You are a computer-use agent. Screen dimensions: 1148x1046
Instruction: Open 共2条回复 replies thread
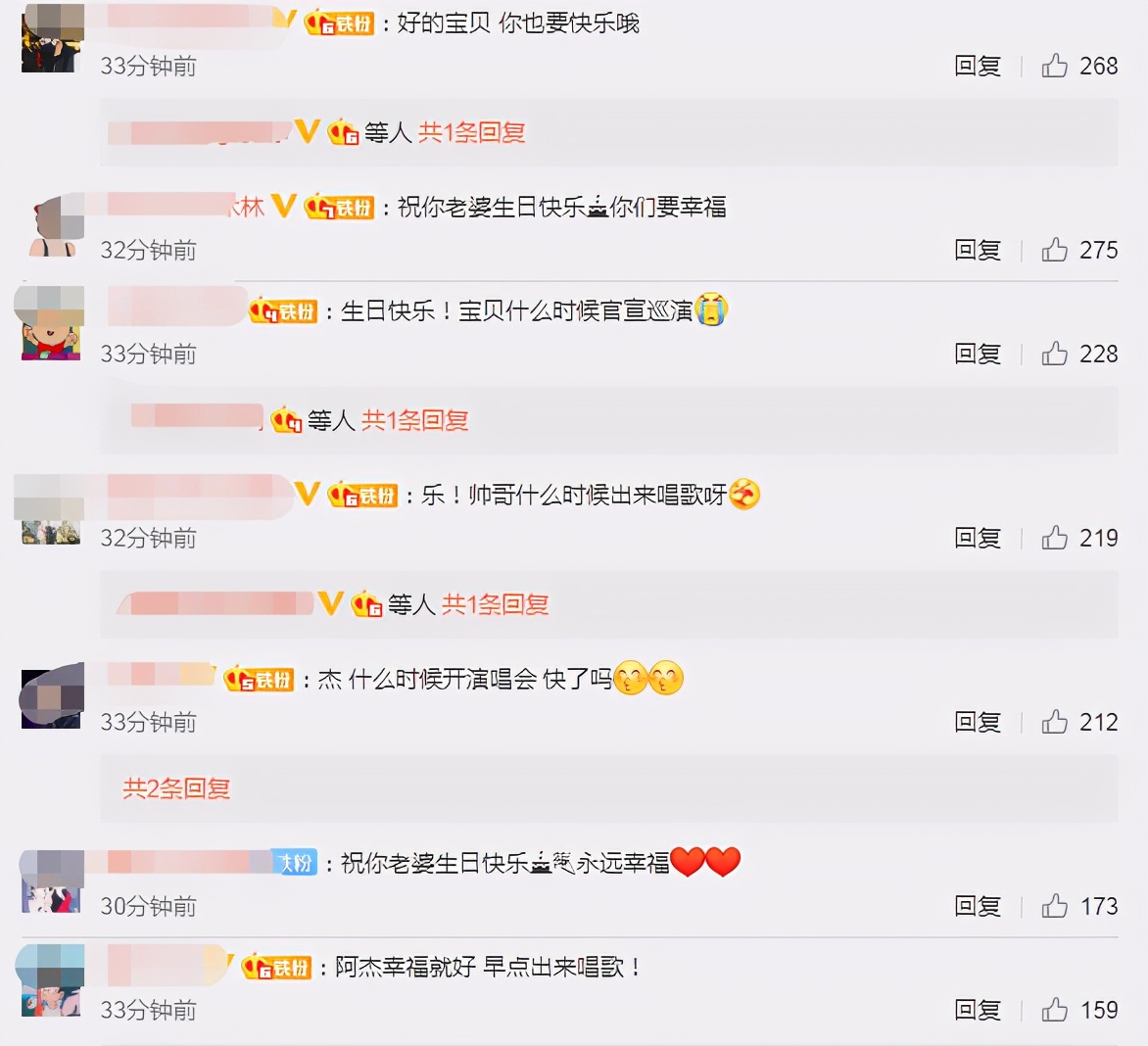176,788
